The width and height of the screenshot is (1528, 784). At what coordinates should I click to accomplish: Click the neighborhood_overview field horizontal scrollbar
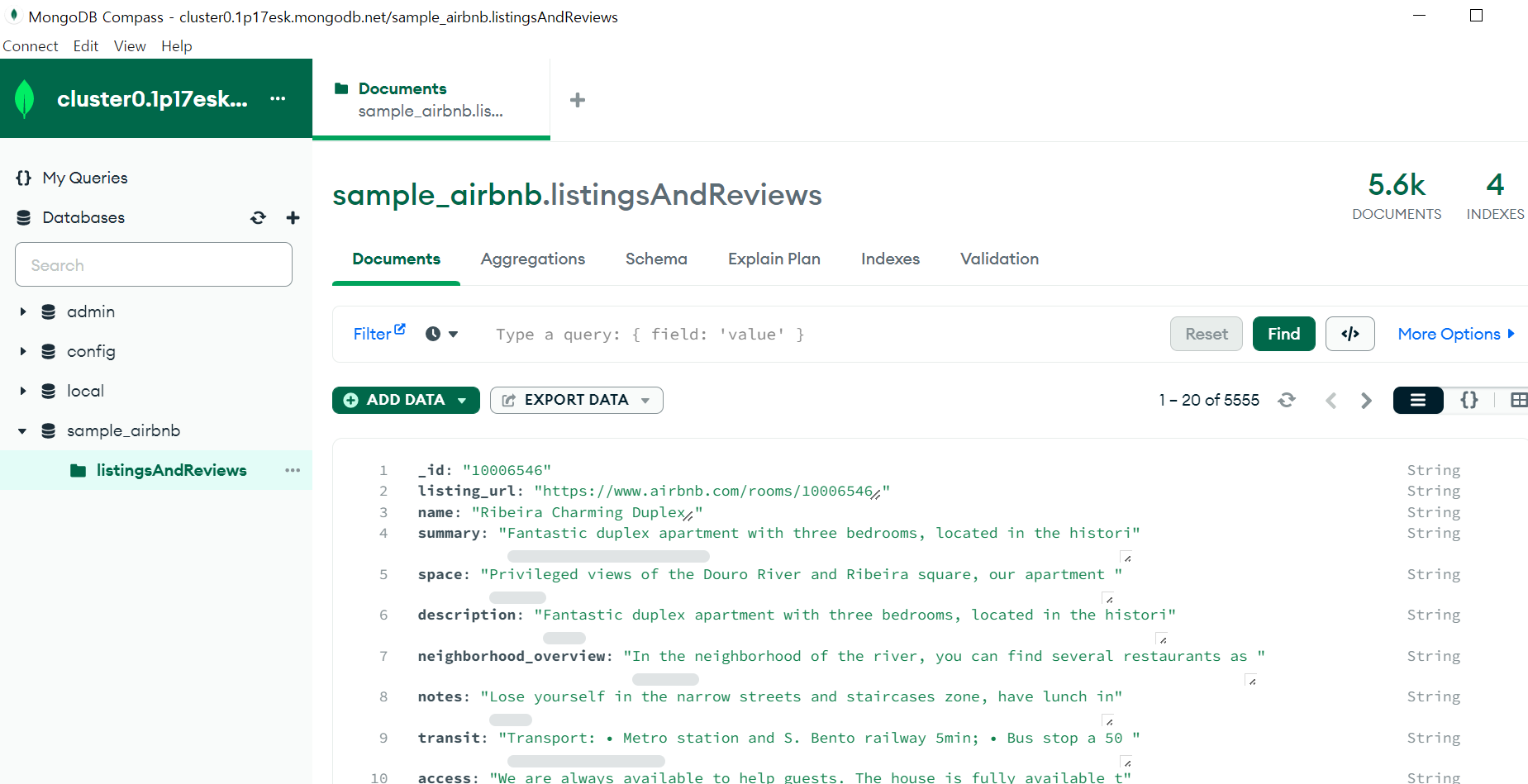665,679
